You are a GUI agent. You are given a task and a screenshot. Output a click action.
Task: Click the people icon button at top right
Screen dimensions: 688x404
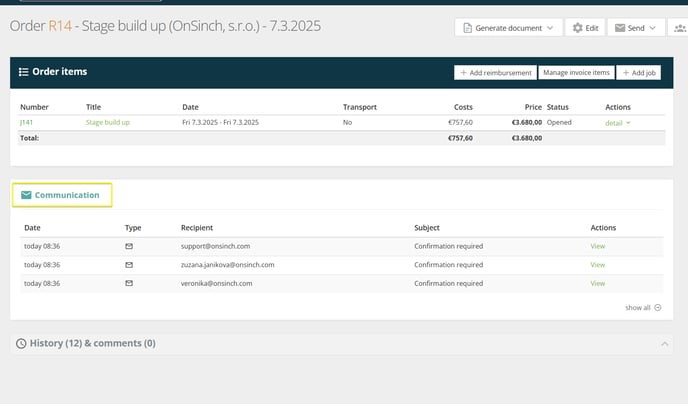(x=679, y=28)
